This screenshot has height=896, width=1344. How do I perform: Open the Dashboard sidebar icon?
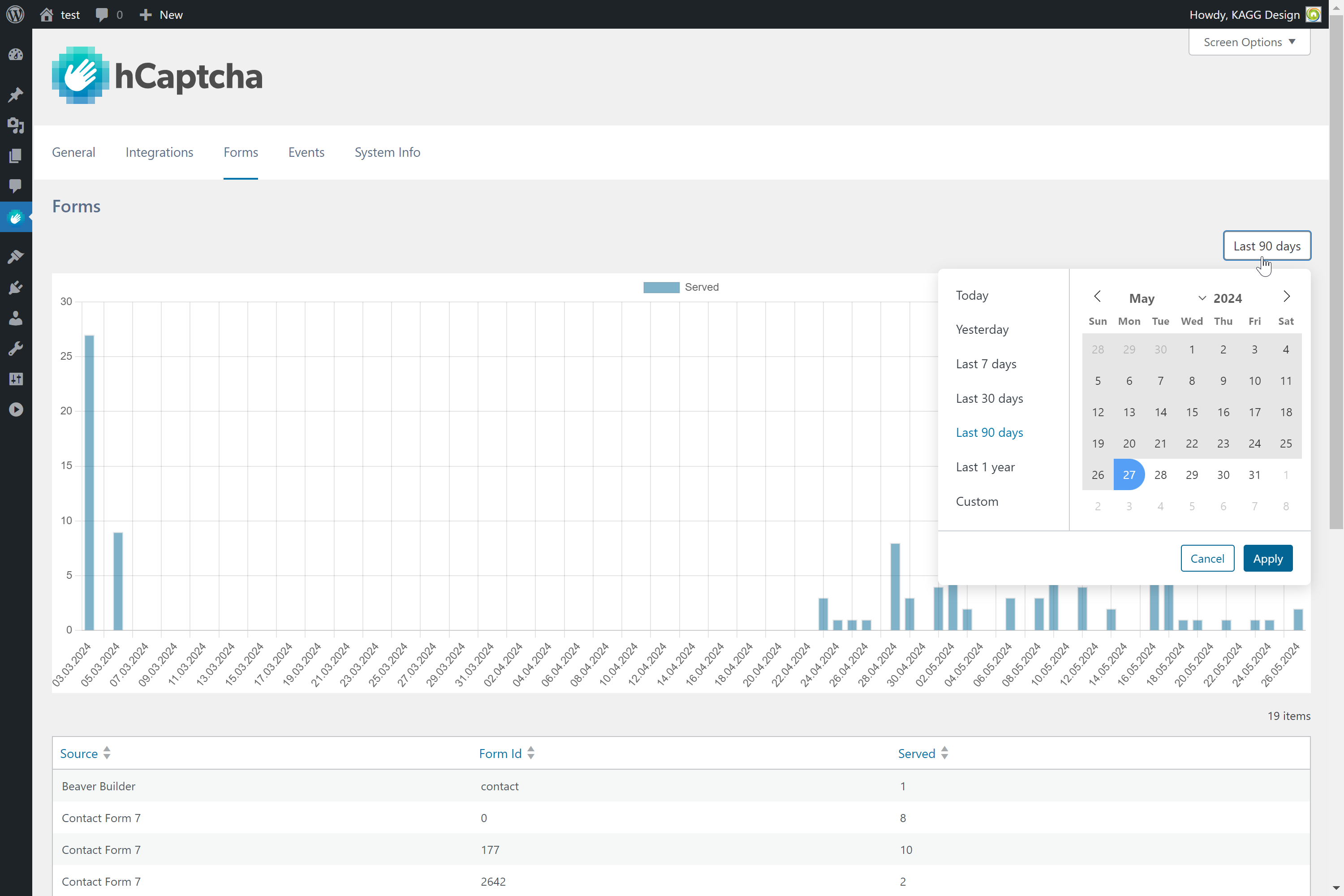click(15, 55)
